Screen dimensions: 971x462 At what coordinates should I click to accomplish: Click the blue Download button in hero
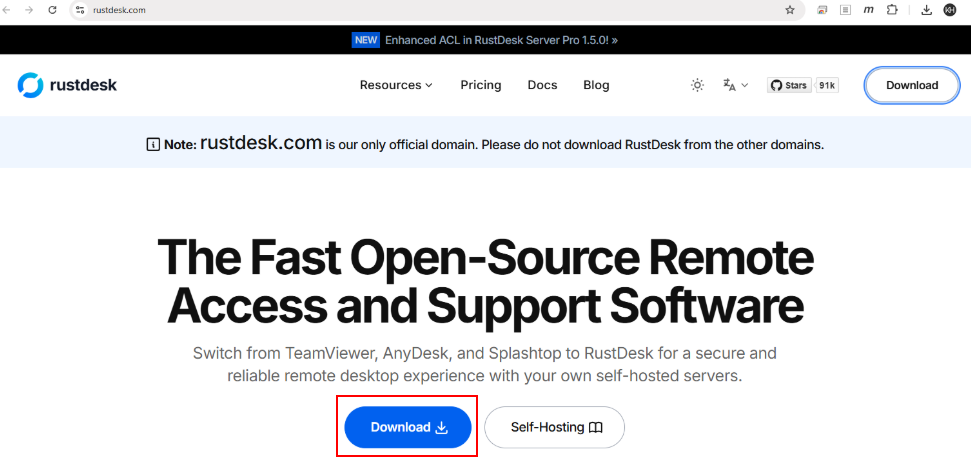[x=408, y=427]
